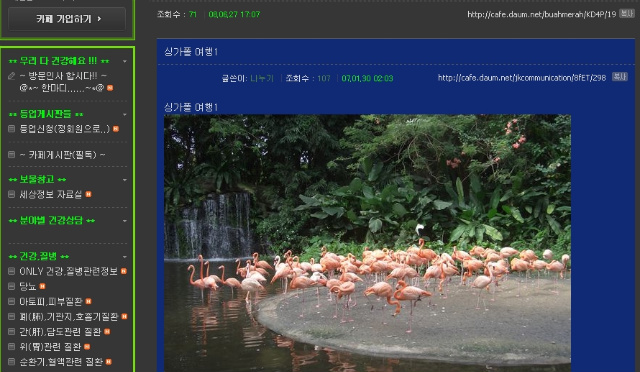This screenshot has width=640, height=372.
Task: Click the view count 107
Action: pos(324,78)
